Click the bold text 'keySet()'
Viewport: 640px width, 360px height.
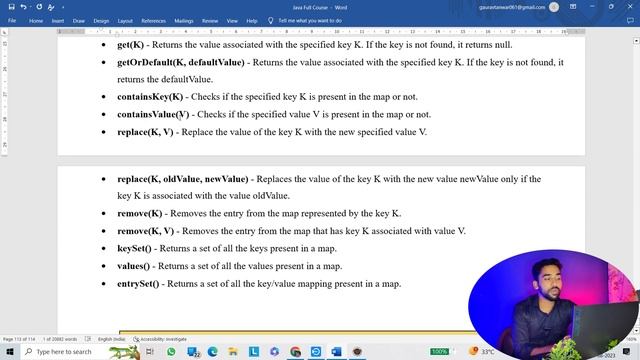134,249
